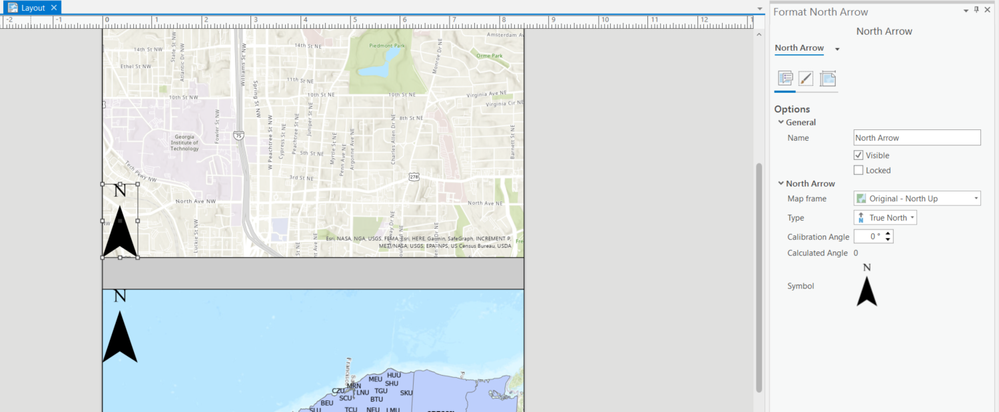Screen dimensions: 999x412
Task: Click the layout icon on Layout tab
Action: pyautogui.click(x=13, y=8)
